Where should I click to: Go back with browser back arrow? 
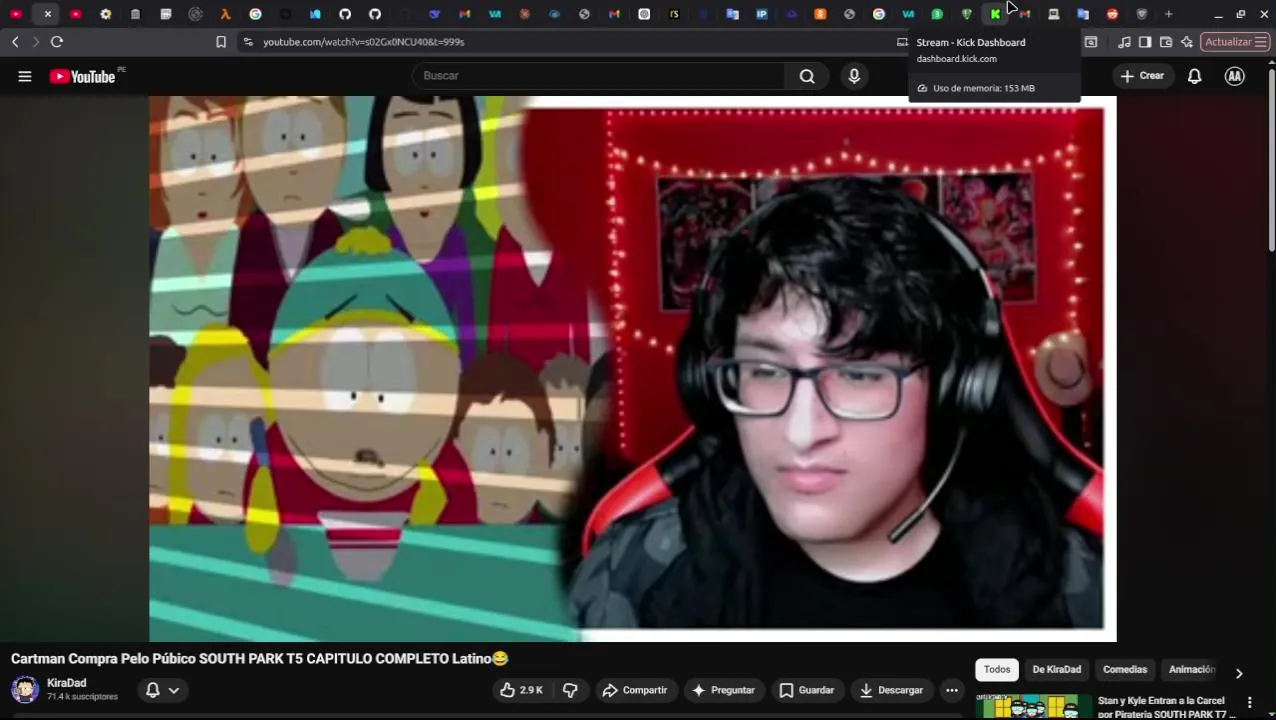click(x=15, y=42)
